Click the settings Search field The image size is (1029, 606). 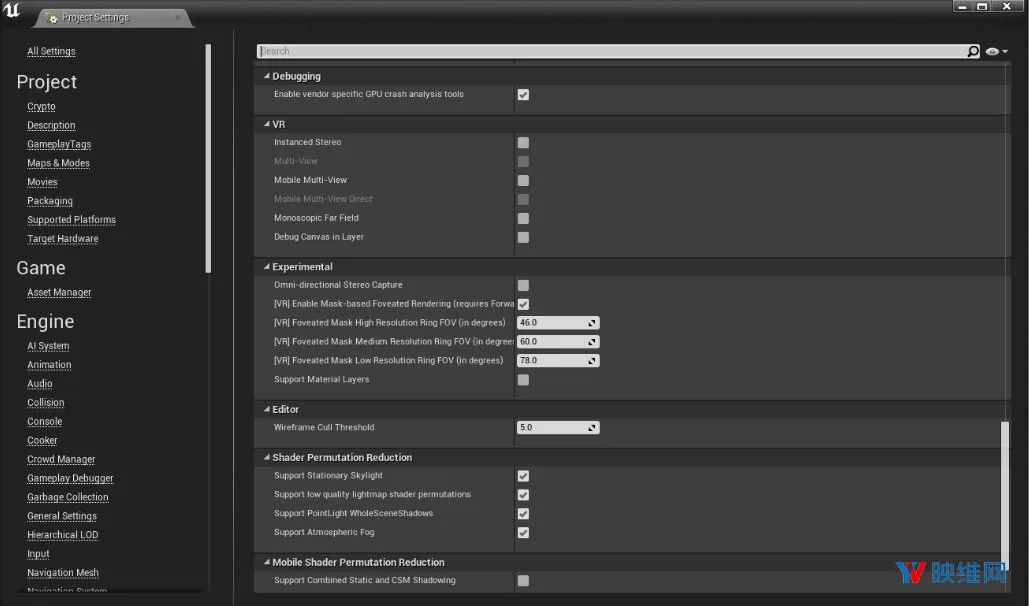coord(612,51)
